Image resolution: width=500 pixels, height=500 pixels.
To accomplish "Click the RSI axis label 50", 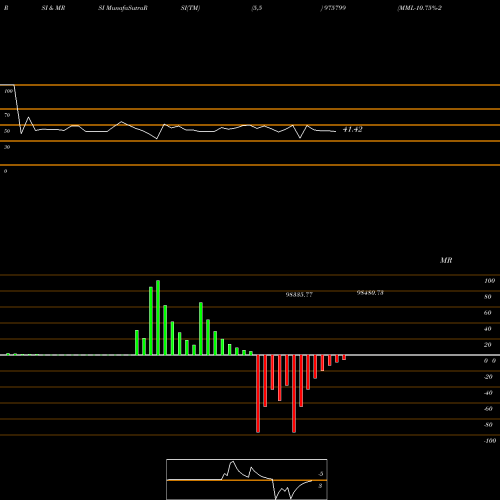I will click(7, 131).
